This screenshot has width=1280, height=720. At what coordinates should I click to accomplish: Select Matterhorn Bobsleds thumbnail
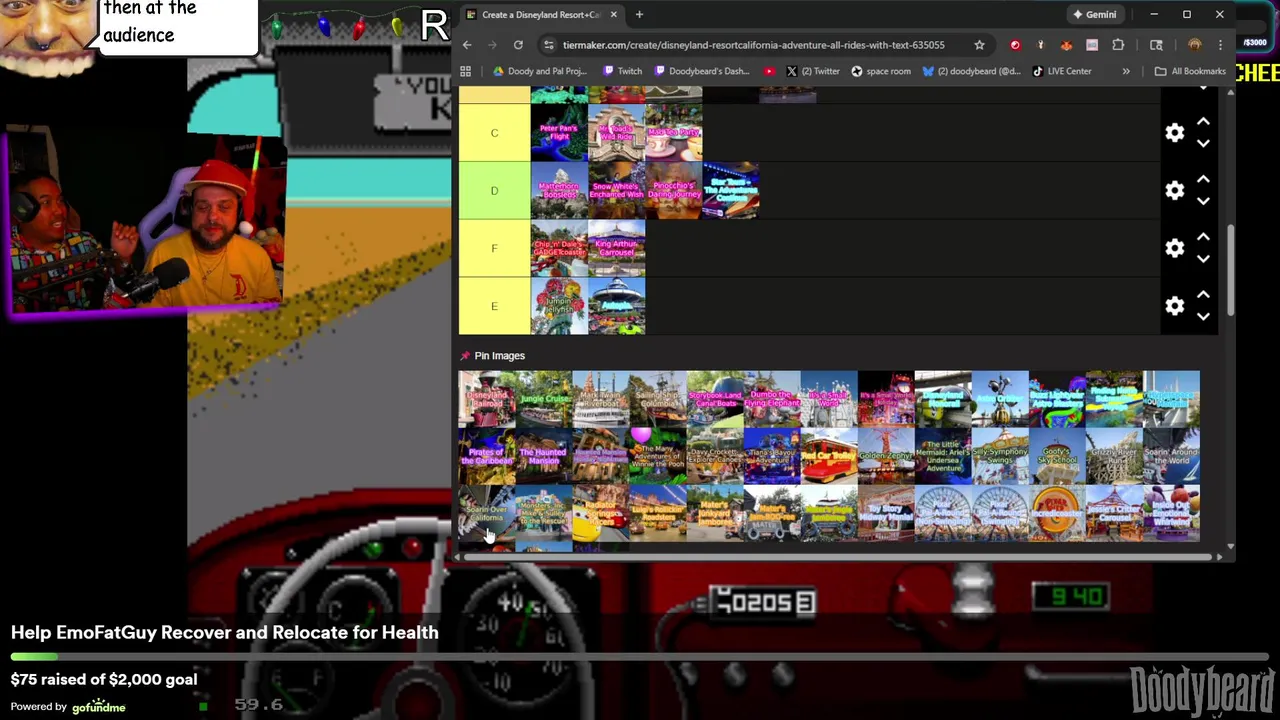(559, 191)
